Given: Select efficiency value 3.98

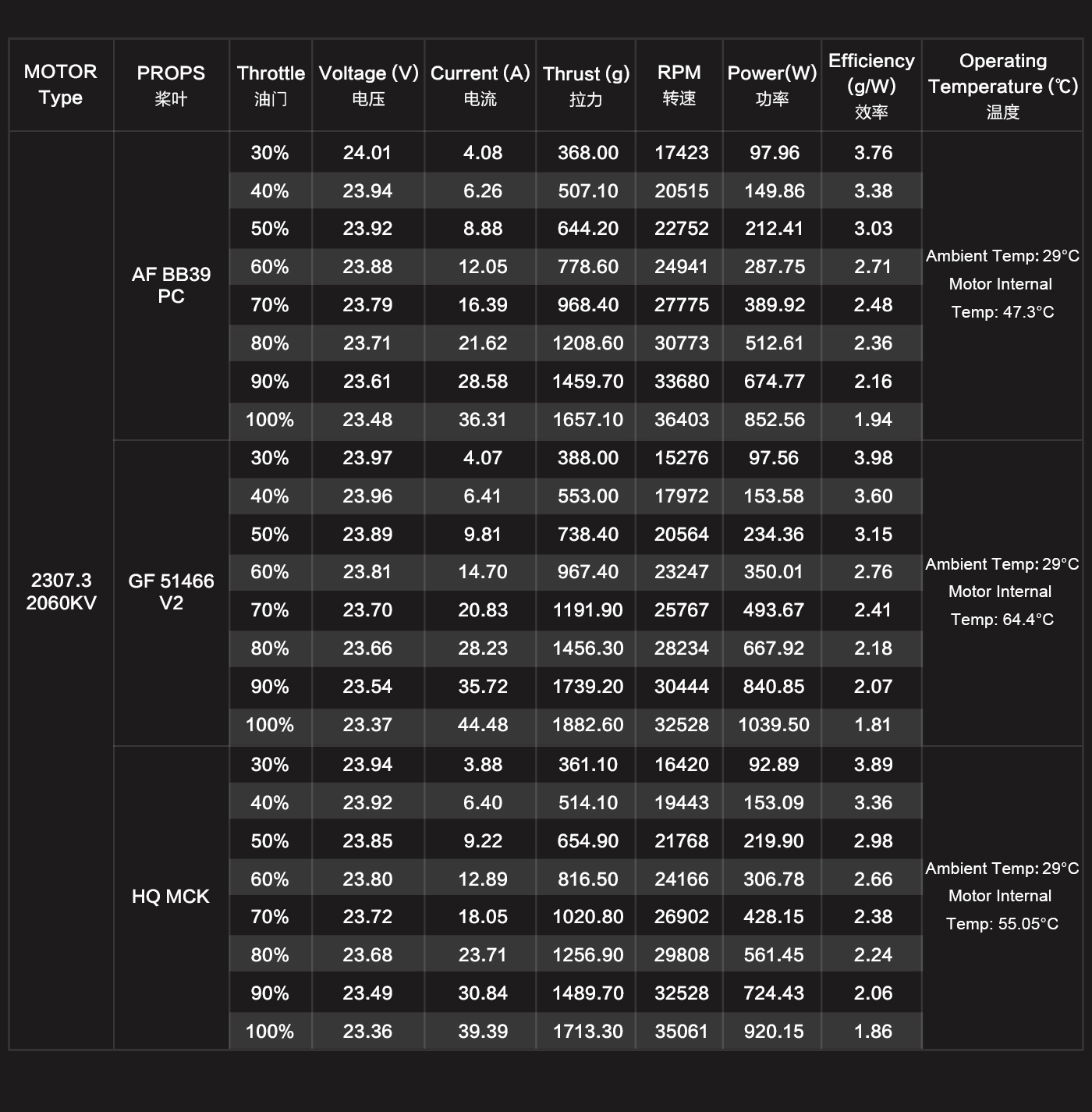Looking at the screenshot, I should pos(873,458).
